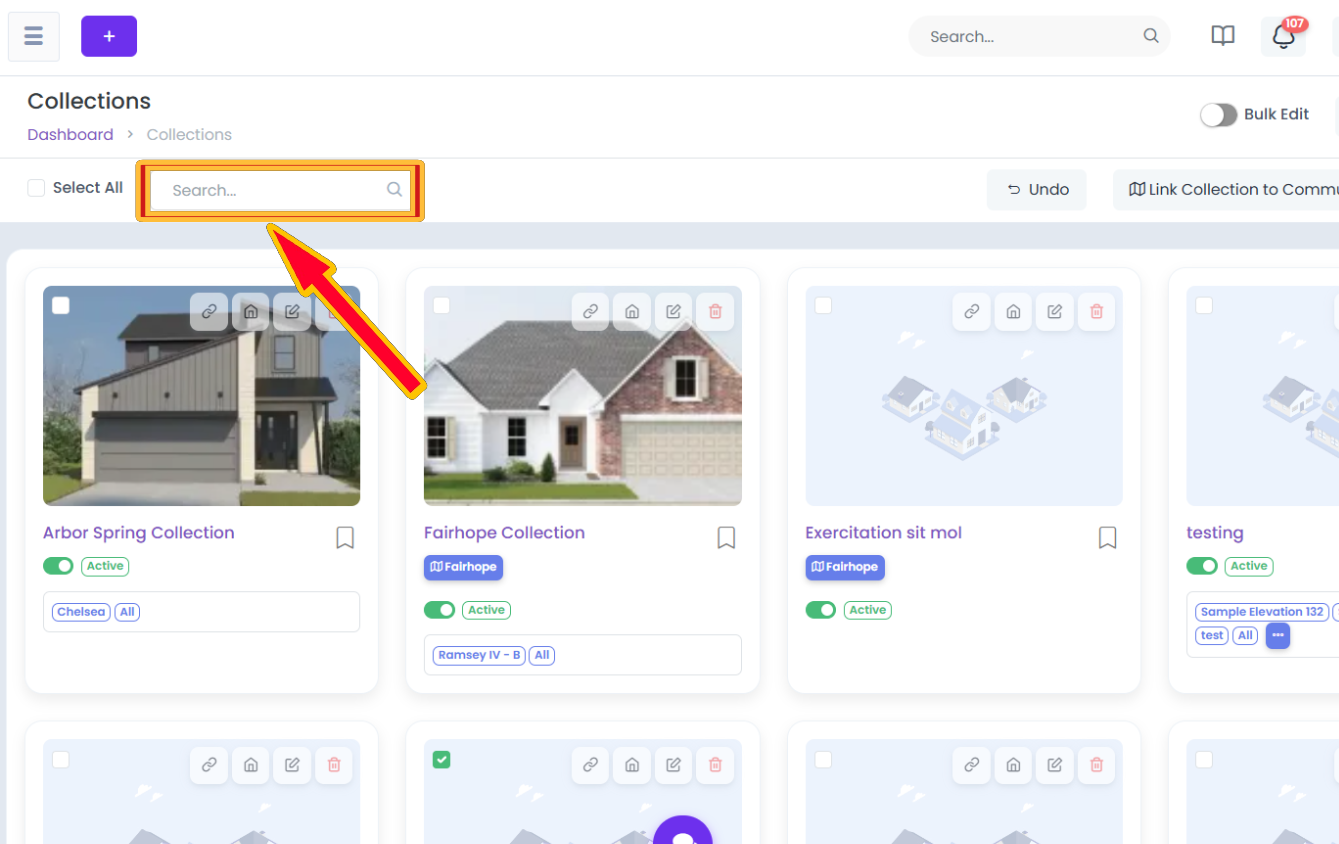
Task: Tick the testing card checkbox
Action: (1204, 305)
